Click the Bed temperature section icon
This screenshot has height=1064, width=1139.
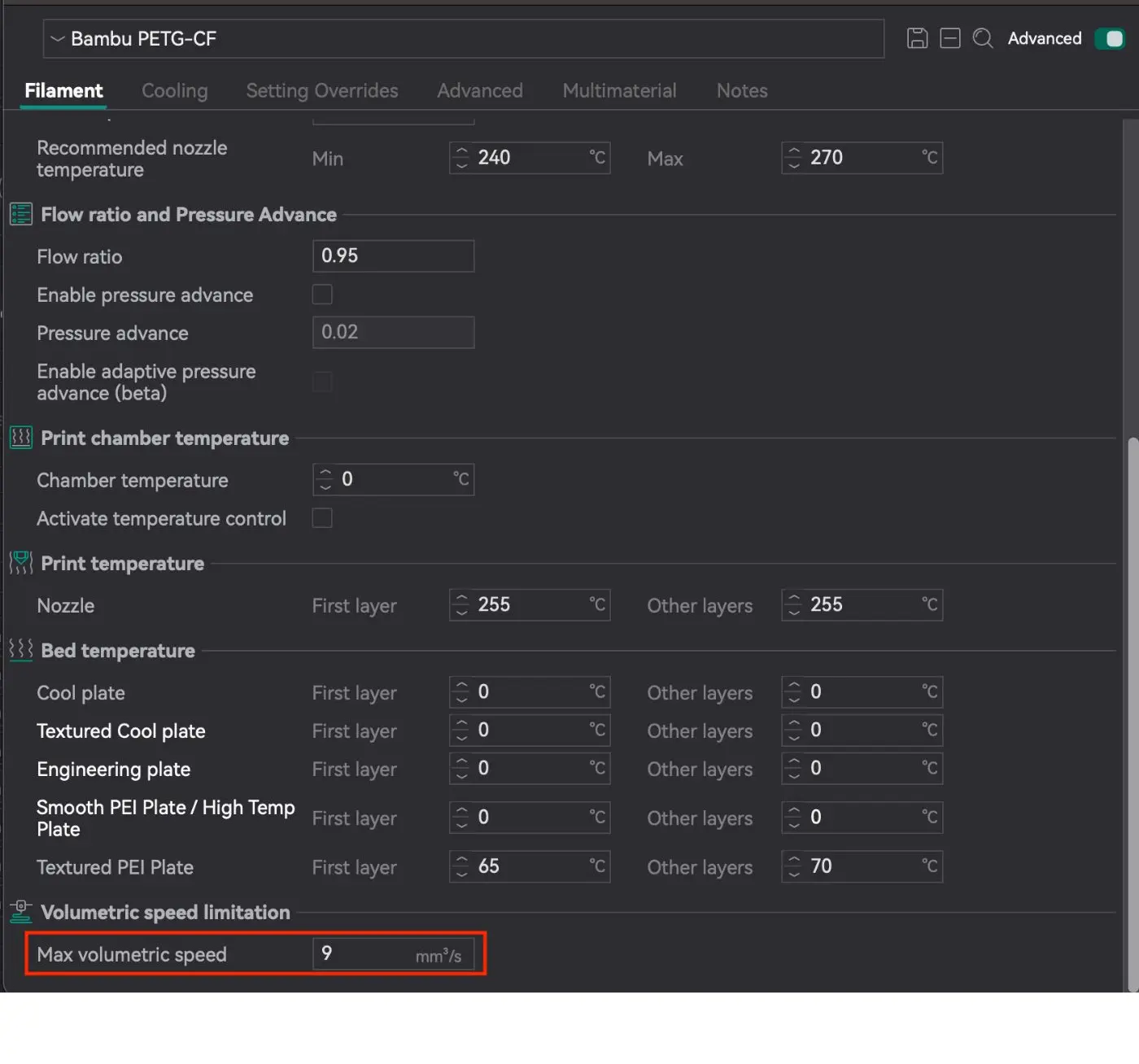point(20,650)
